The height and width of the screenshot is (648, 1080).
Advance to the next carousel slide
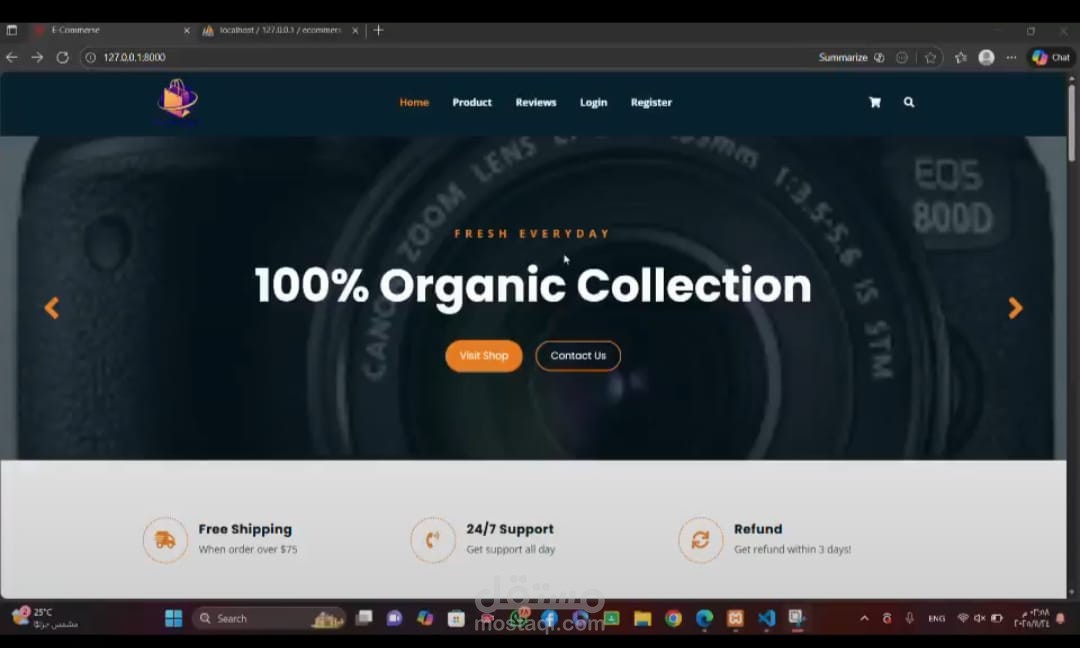click(1015, 308)
